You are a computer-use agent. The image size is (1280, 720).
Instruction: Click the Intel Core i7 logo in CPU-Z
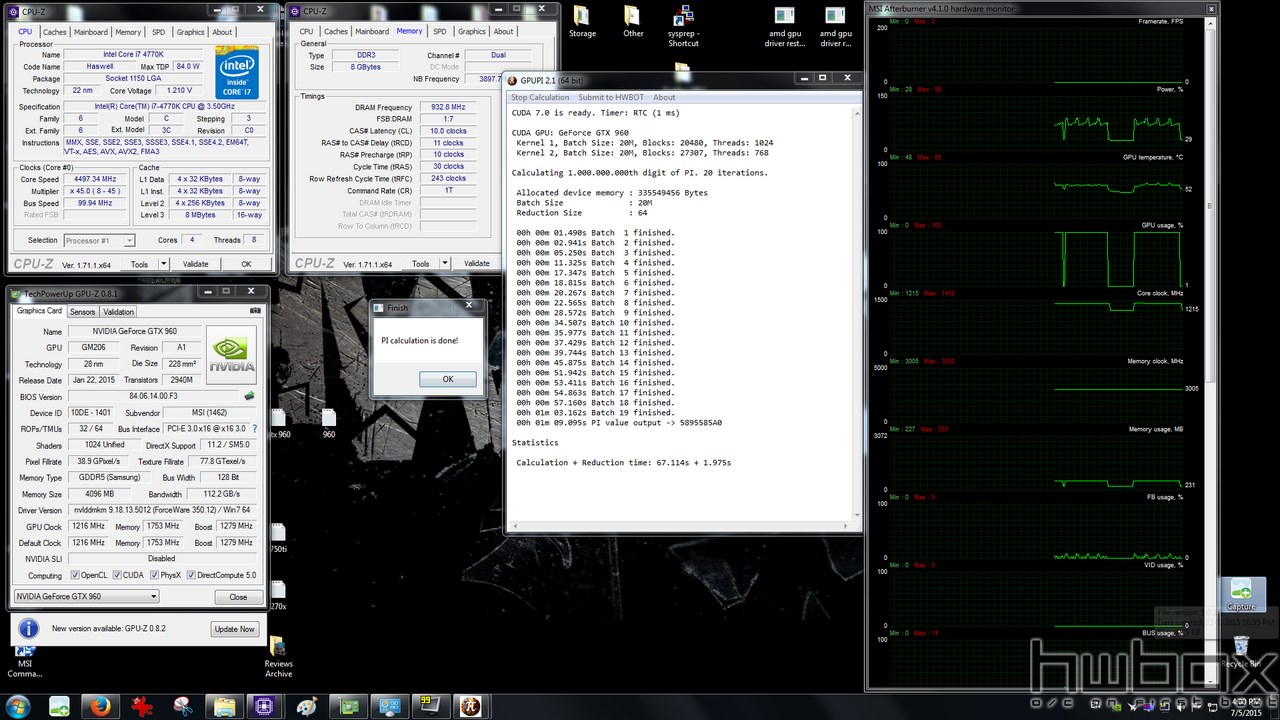click(236, 72)
